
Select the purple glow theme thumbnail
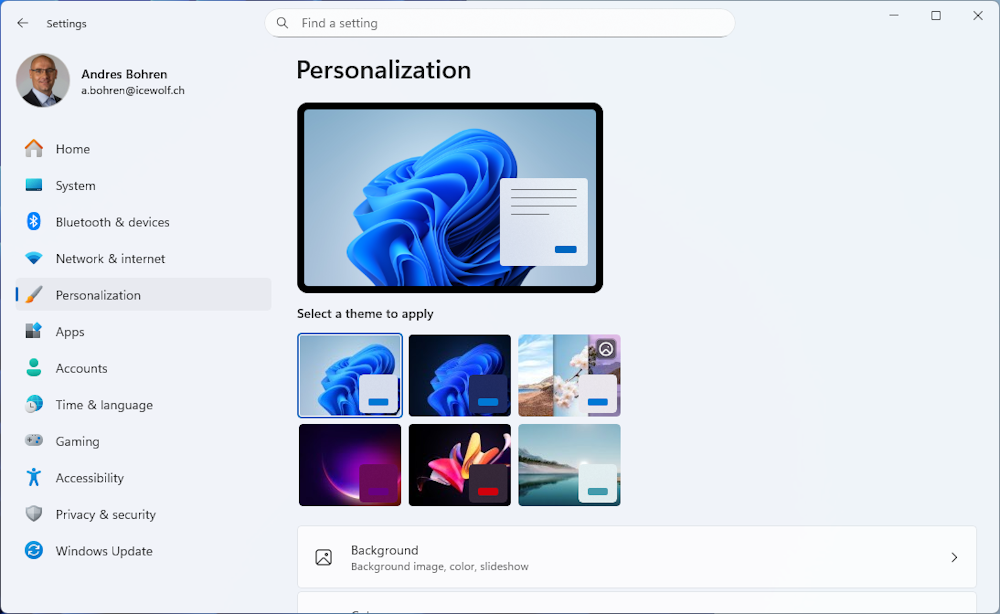tap(350, 465)
